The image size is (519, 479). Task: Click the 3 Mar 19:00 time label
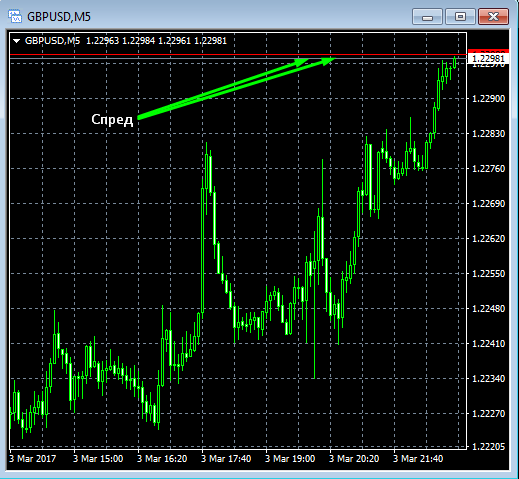[290, 459]
